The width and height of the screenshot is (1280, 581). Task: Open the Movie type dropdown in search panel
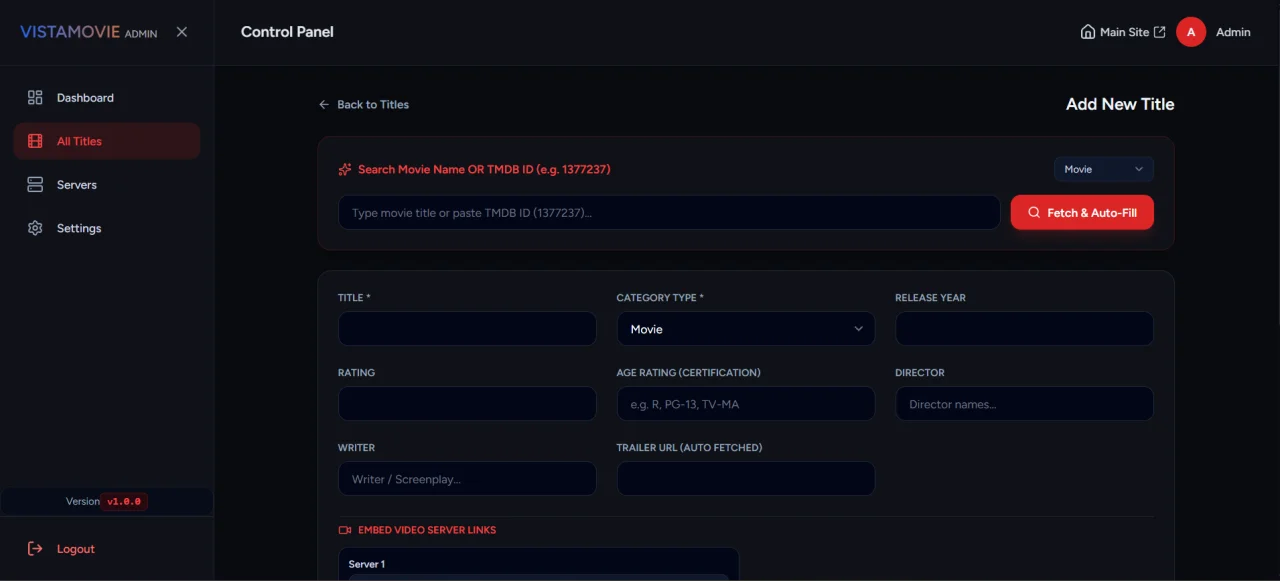tap(1104, 169)
